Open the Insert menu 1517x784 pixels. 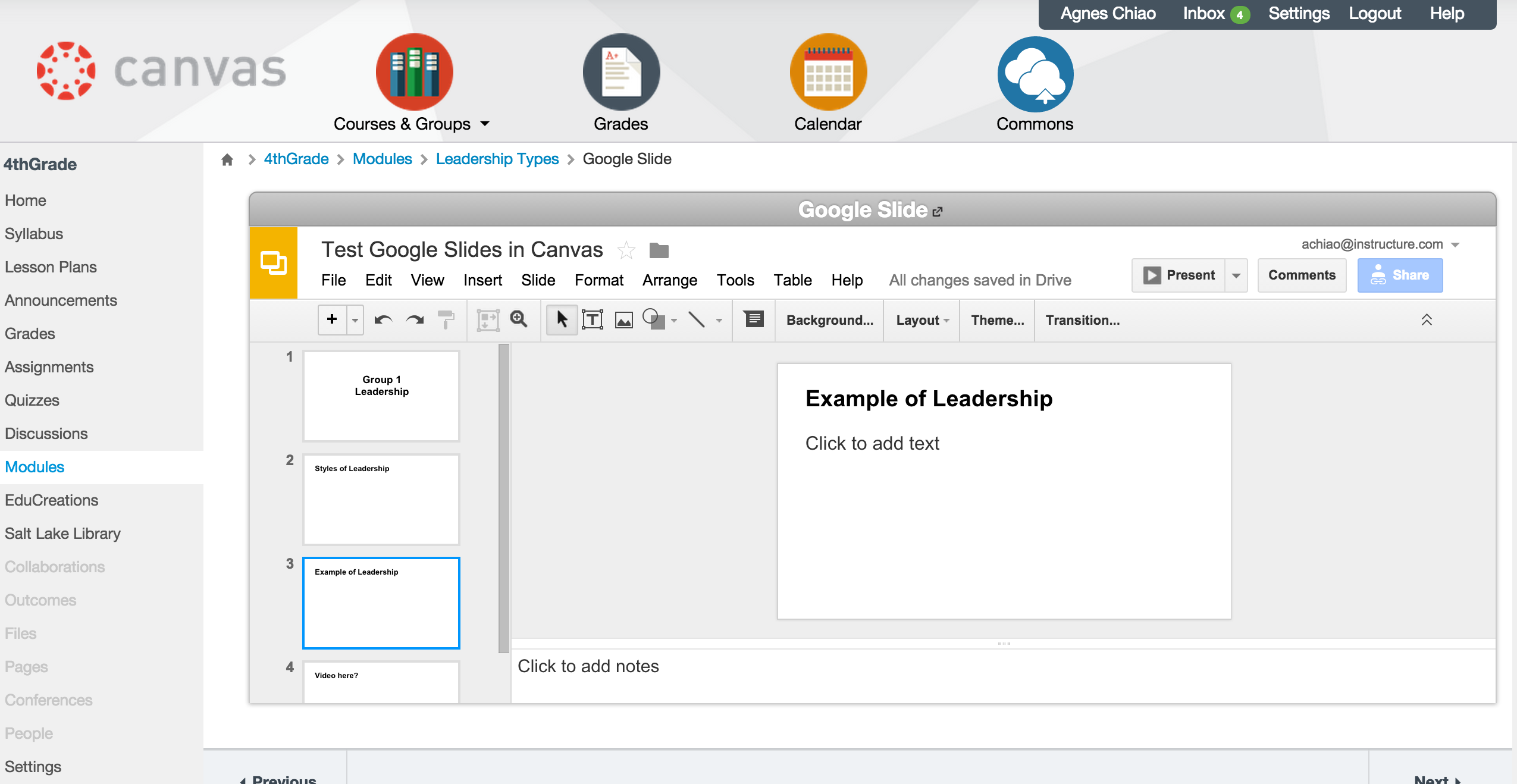point(482,280)
